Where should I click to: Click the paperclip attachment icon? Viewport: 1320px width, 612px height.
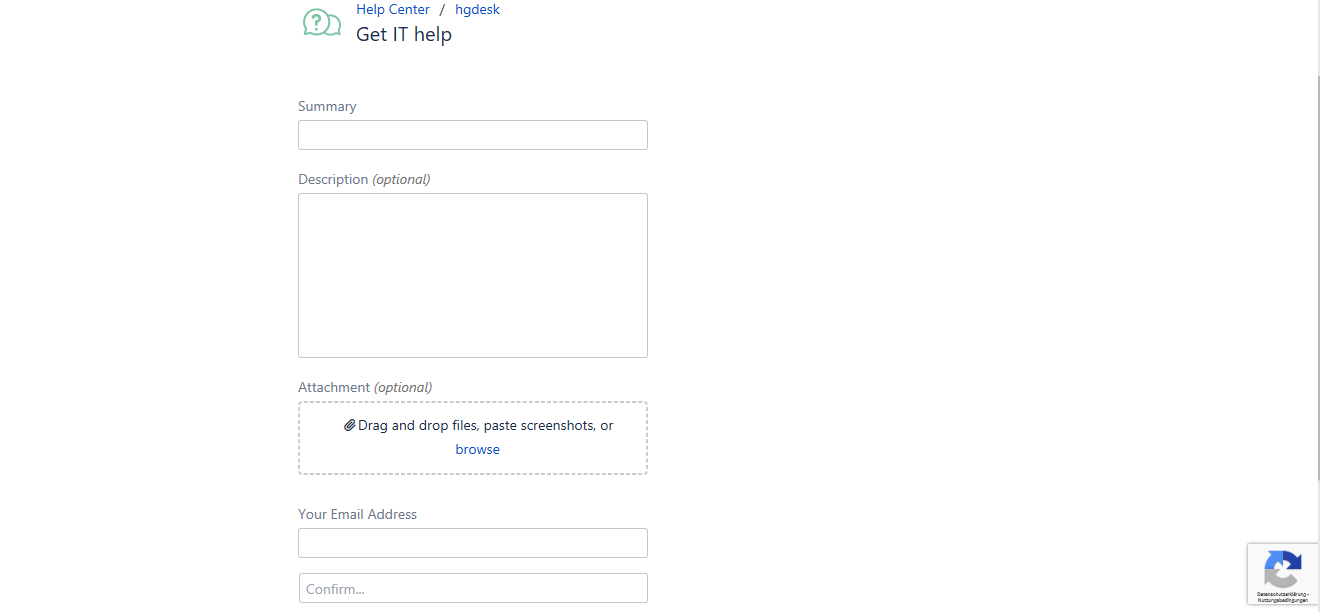pyautogui.click(x=349, y=425)
